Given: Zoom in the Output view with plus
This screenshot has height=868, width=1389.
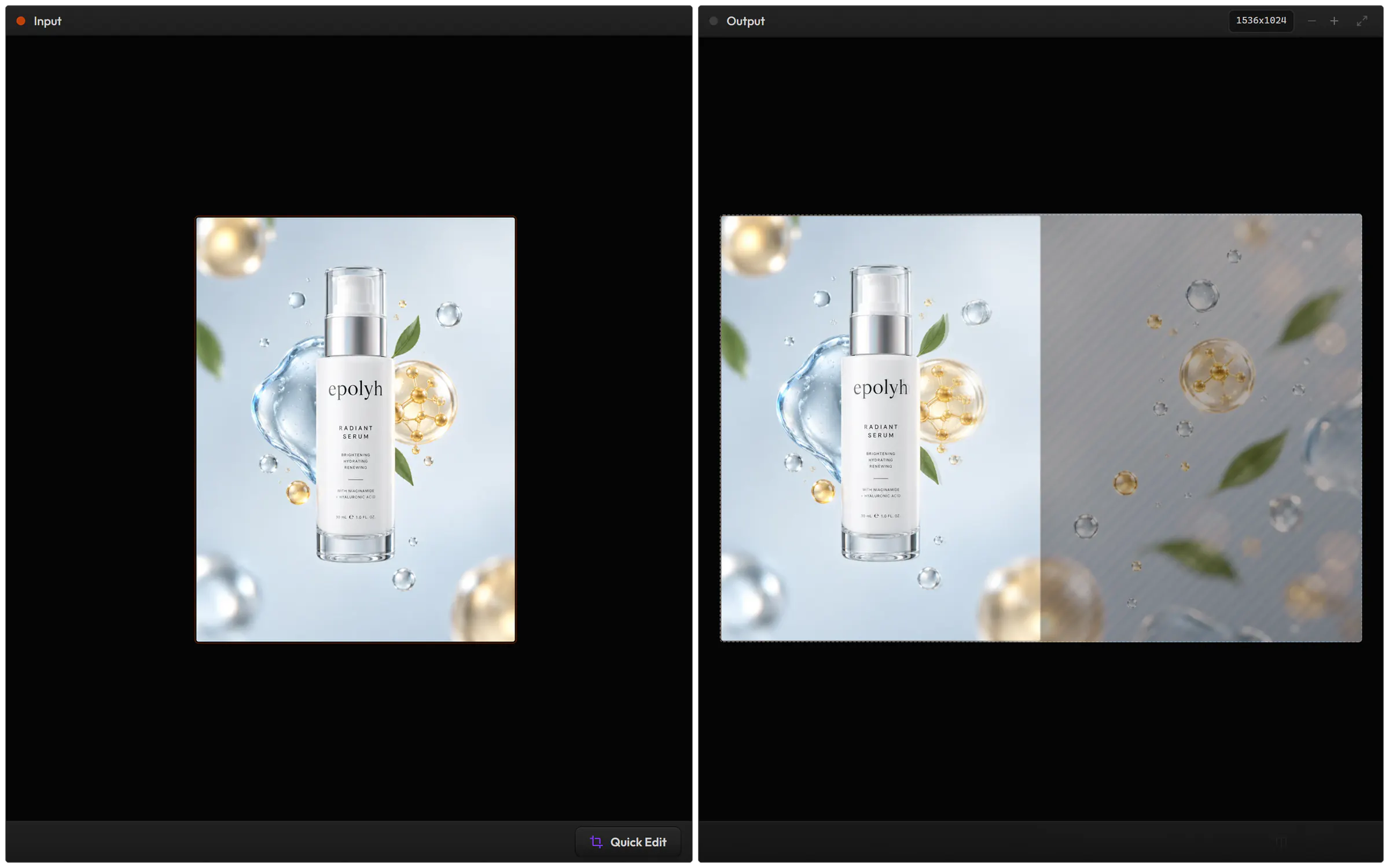Looking at the screenshot, I should tap(1334, 21).
